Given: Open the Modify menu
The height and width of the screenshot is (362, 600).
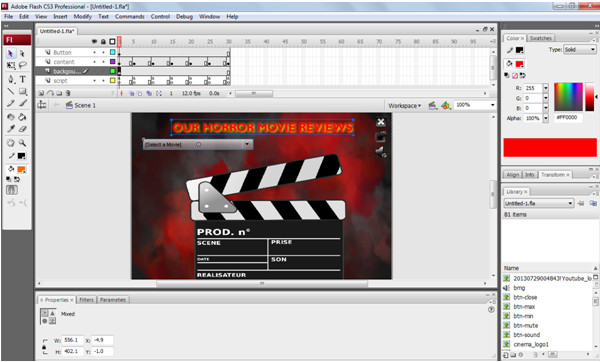Looking at the screenshot, I should tap(83, 16).
